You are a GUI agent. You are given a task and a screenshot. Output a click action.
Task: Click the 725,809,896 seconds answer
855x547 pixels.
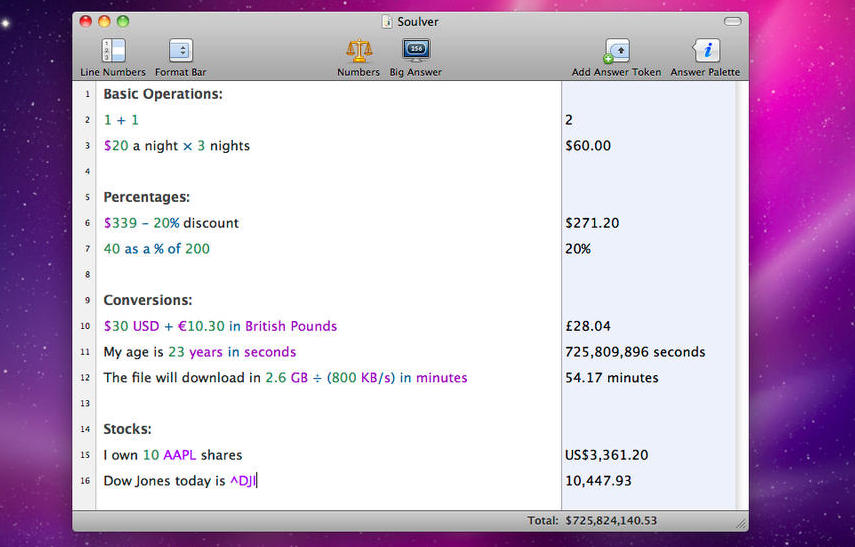[x=635, y=352]
